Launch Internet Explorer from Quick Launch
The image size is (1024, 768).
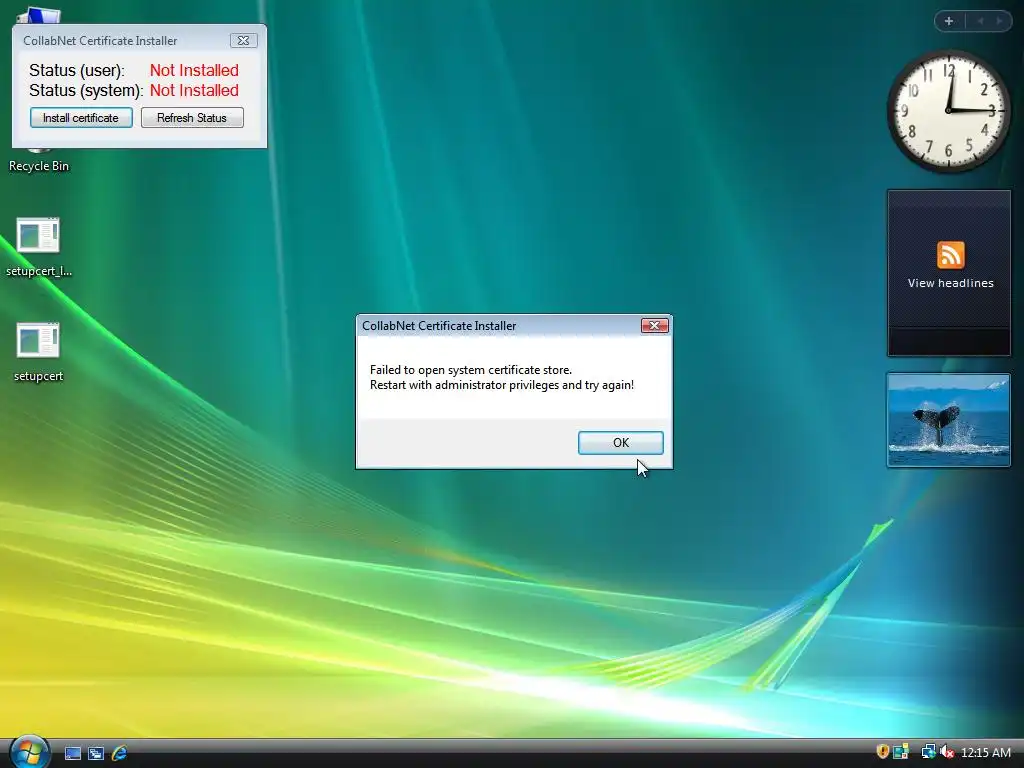119,753
